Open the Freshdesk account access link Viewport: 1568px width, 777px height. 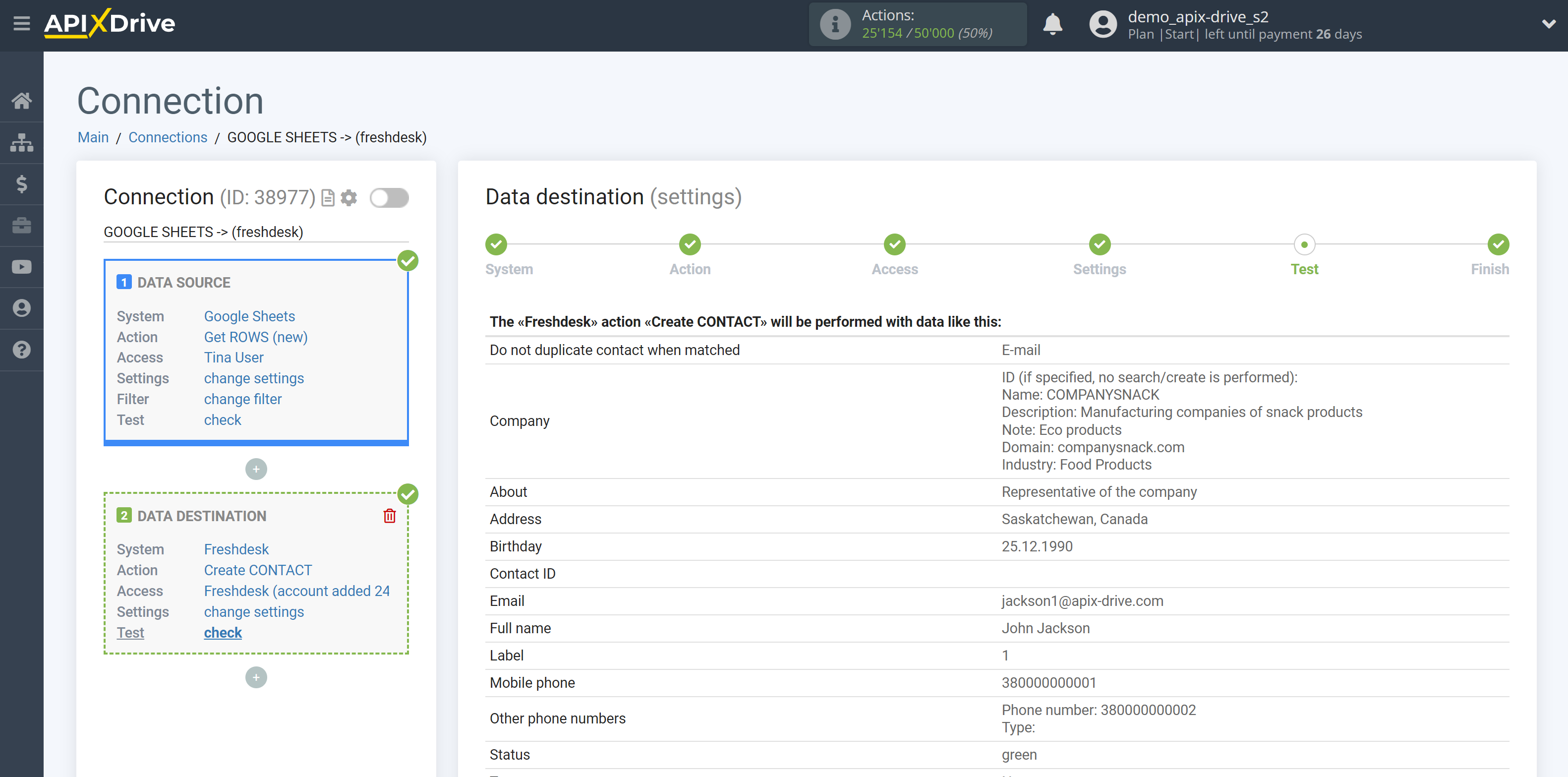[296, 591]
